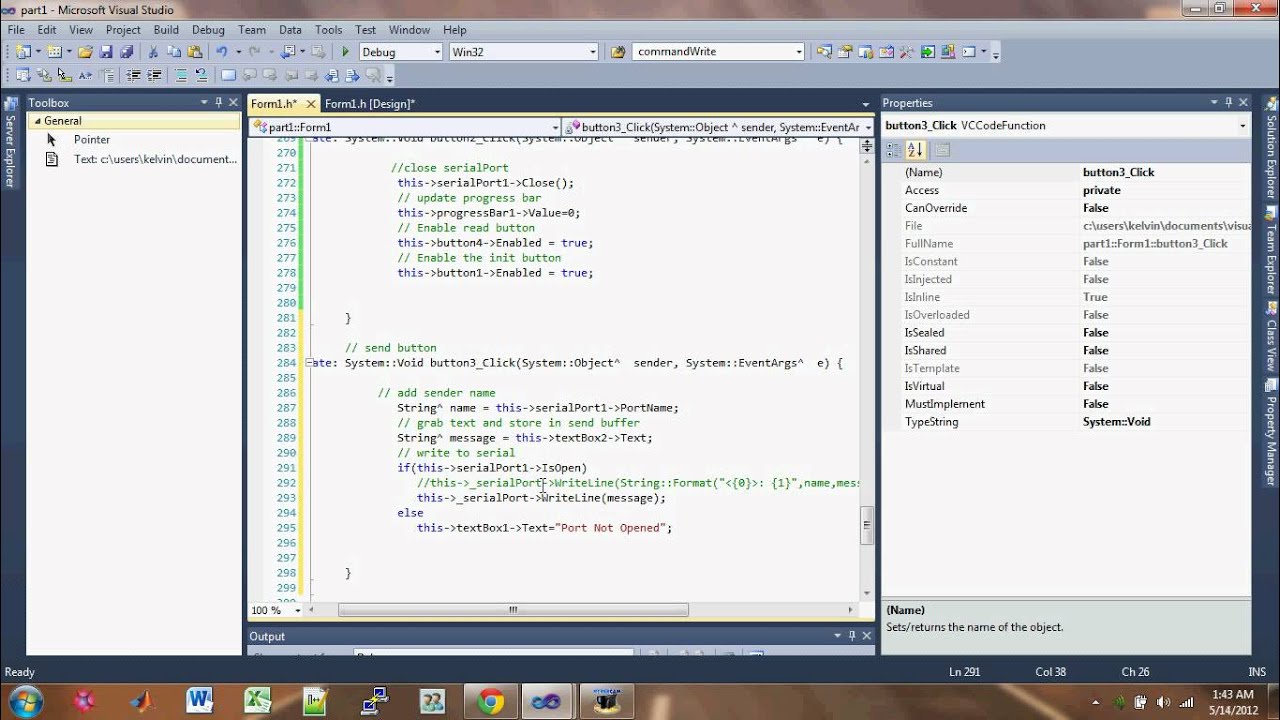This screenshot has height=720, width=1280.
Task: Click code line "this->serialPort1->Close();"
Action: (485, 183)
